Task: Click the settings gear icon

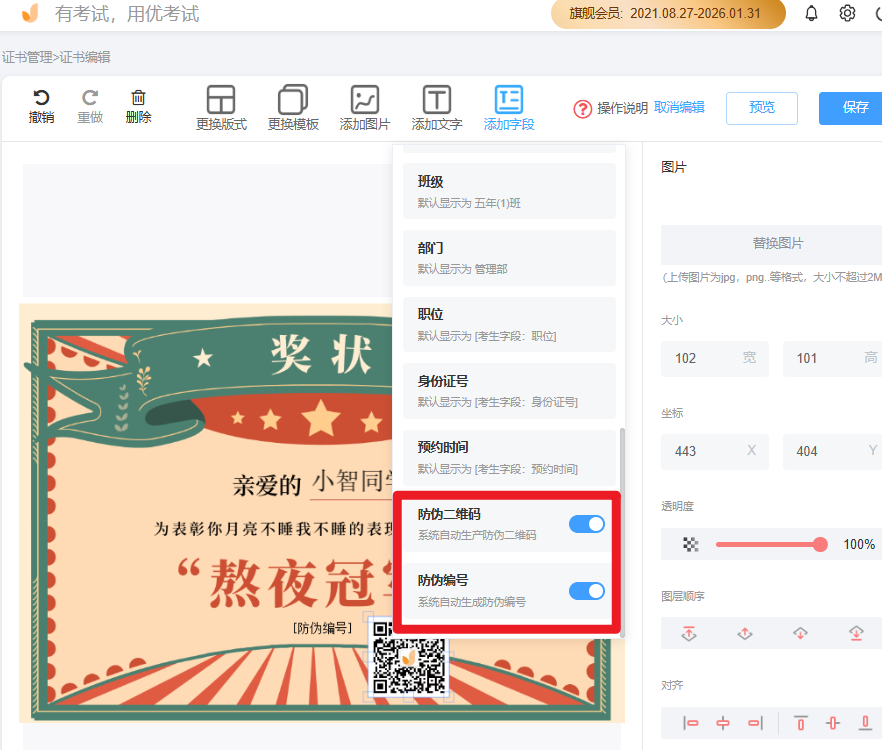Action: point(847,13)
